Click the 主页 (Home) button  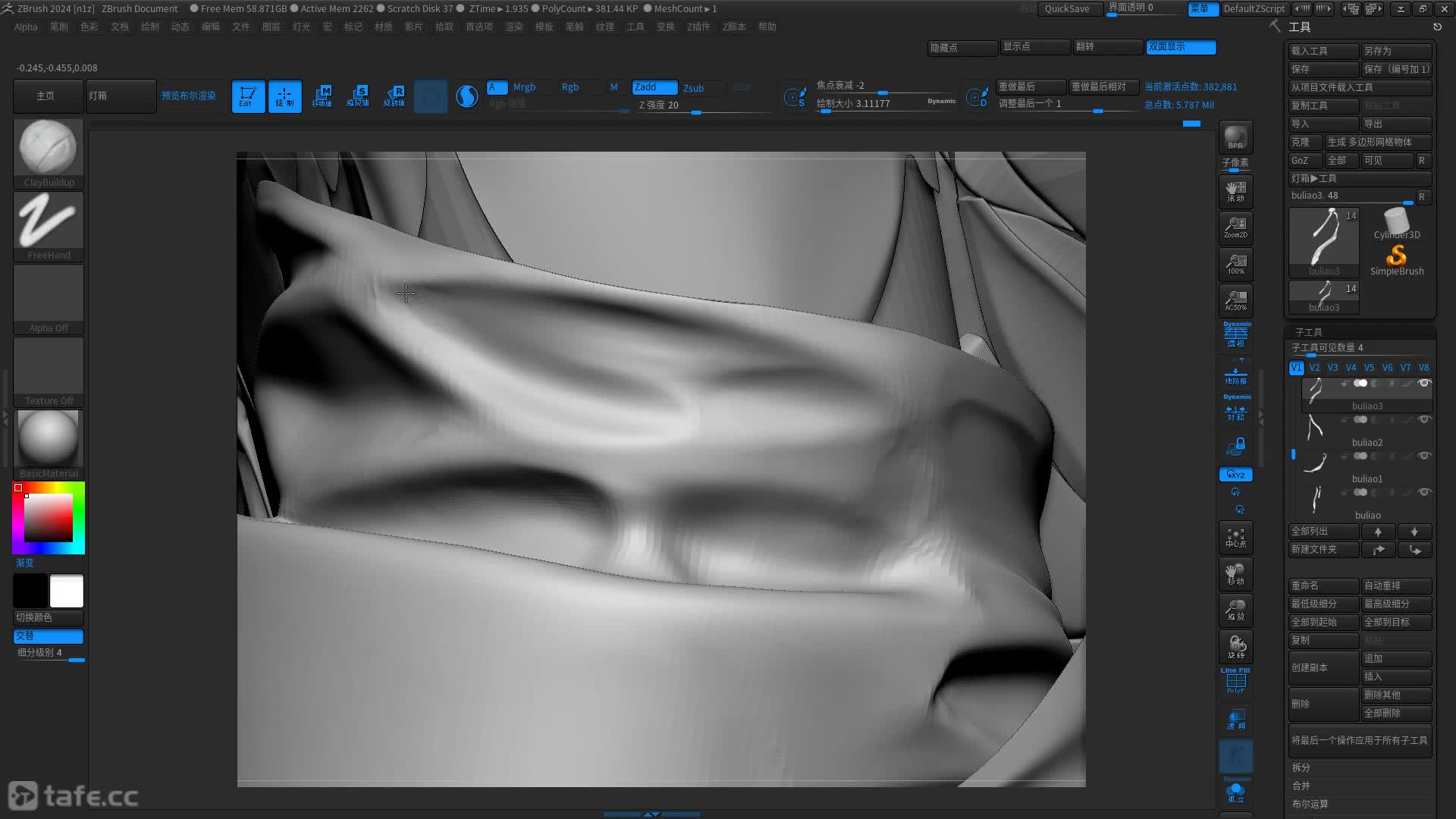[x=49, y=96]
